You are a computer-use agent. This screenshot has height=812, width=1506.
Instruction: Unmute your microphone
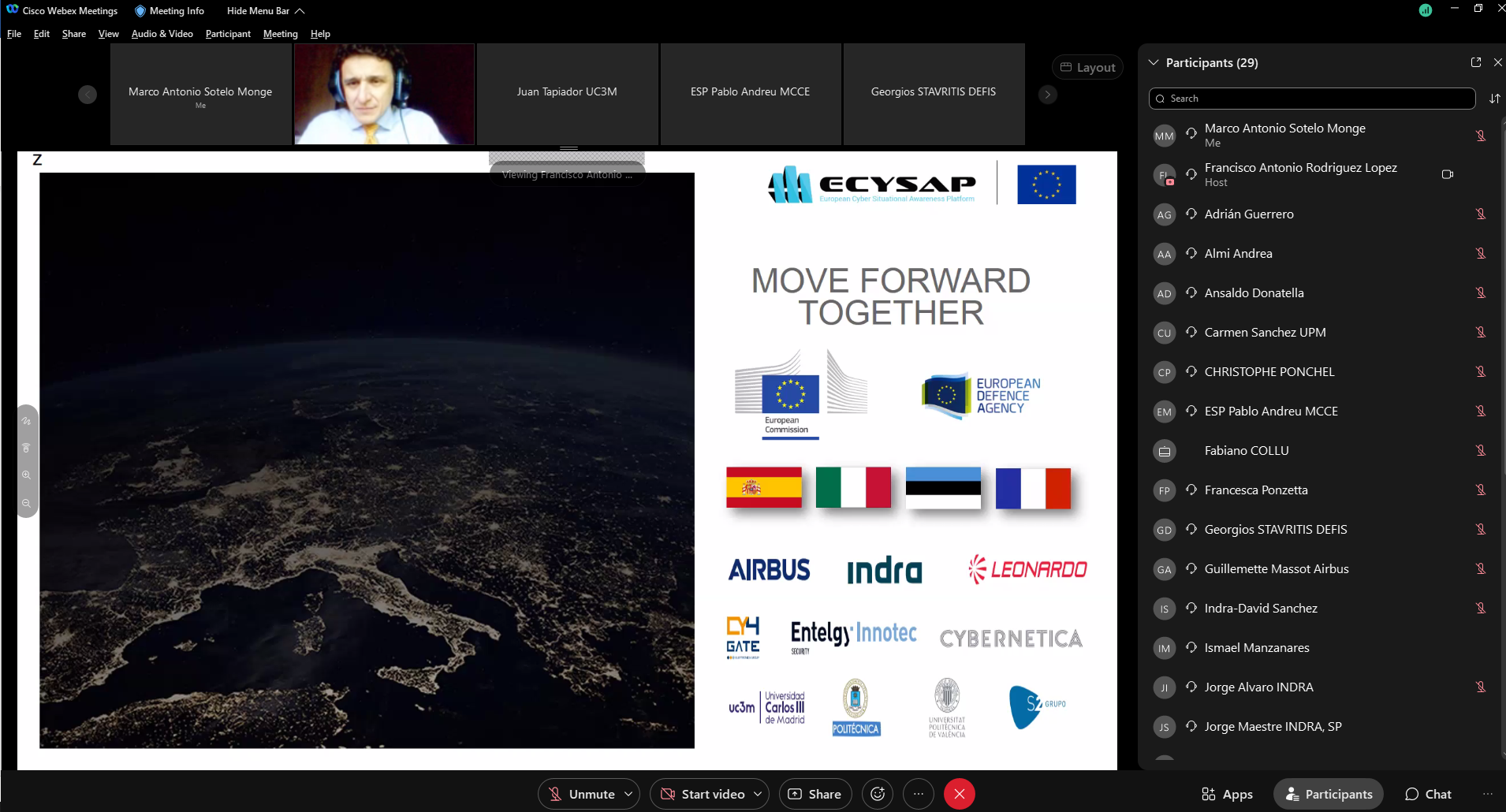click(x=582, y=794)
